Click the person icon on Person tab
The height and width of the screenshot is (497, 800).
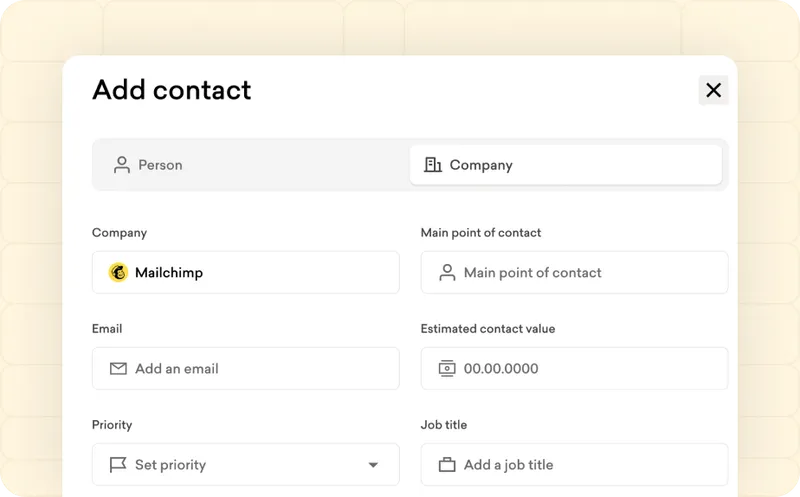pos(122,165)
